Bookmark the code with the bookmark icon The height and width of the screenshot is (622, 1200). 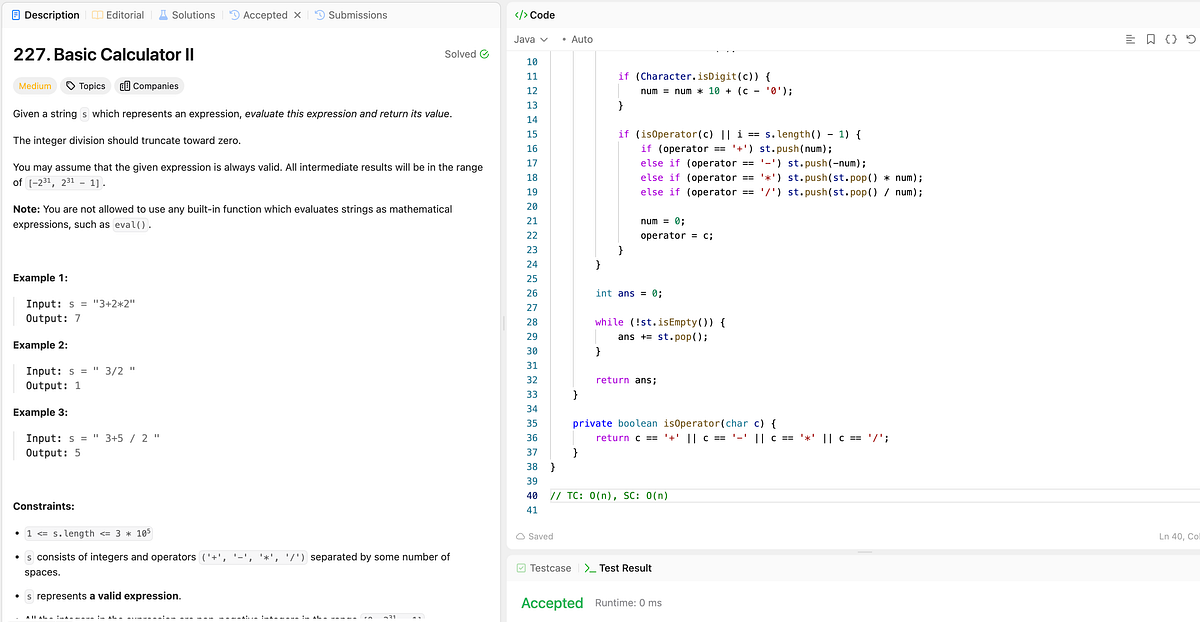click(x=1150, y=39)
